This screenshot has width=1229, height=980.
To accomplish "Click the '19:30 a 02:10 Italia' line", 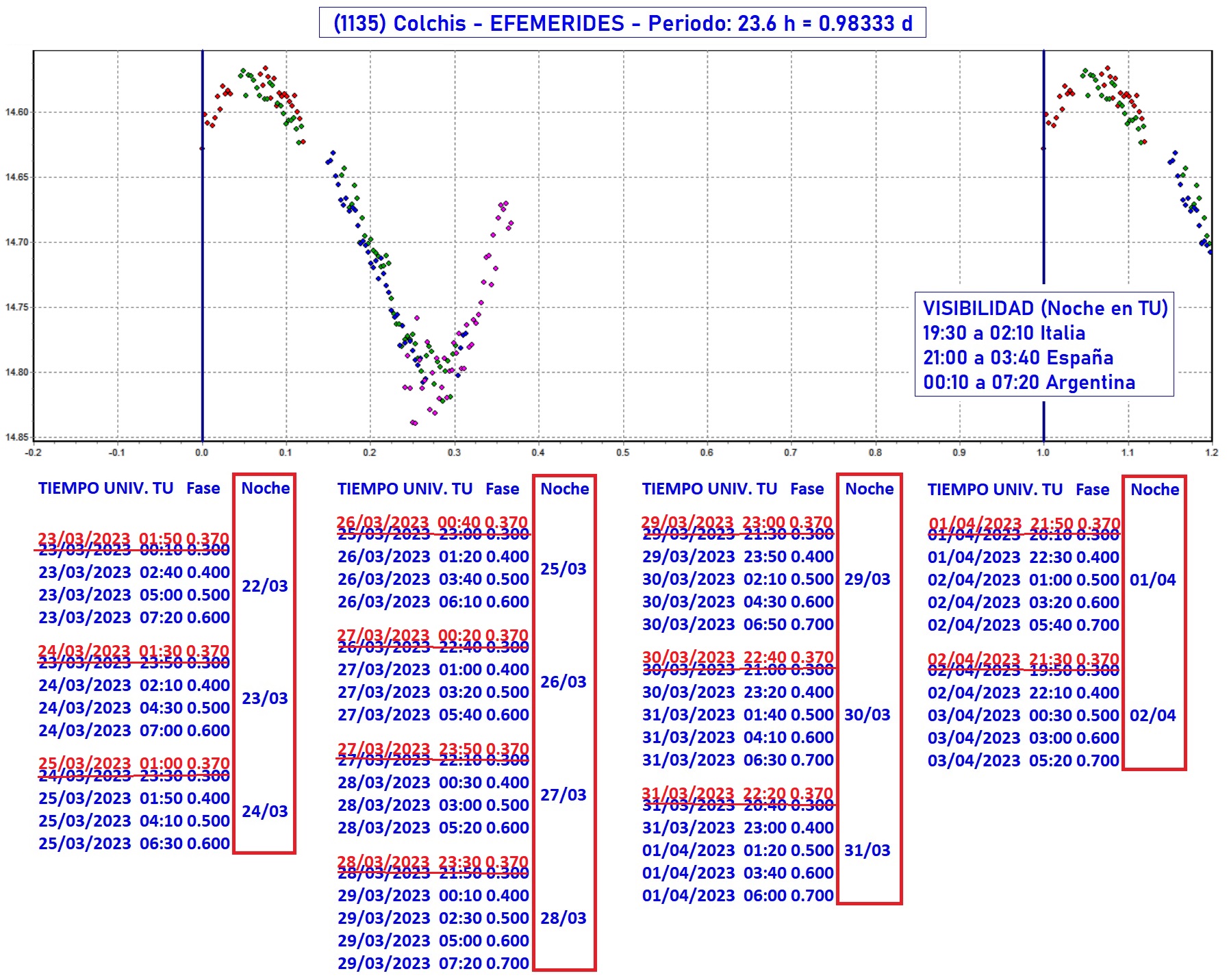I will 1004,333.
